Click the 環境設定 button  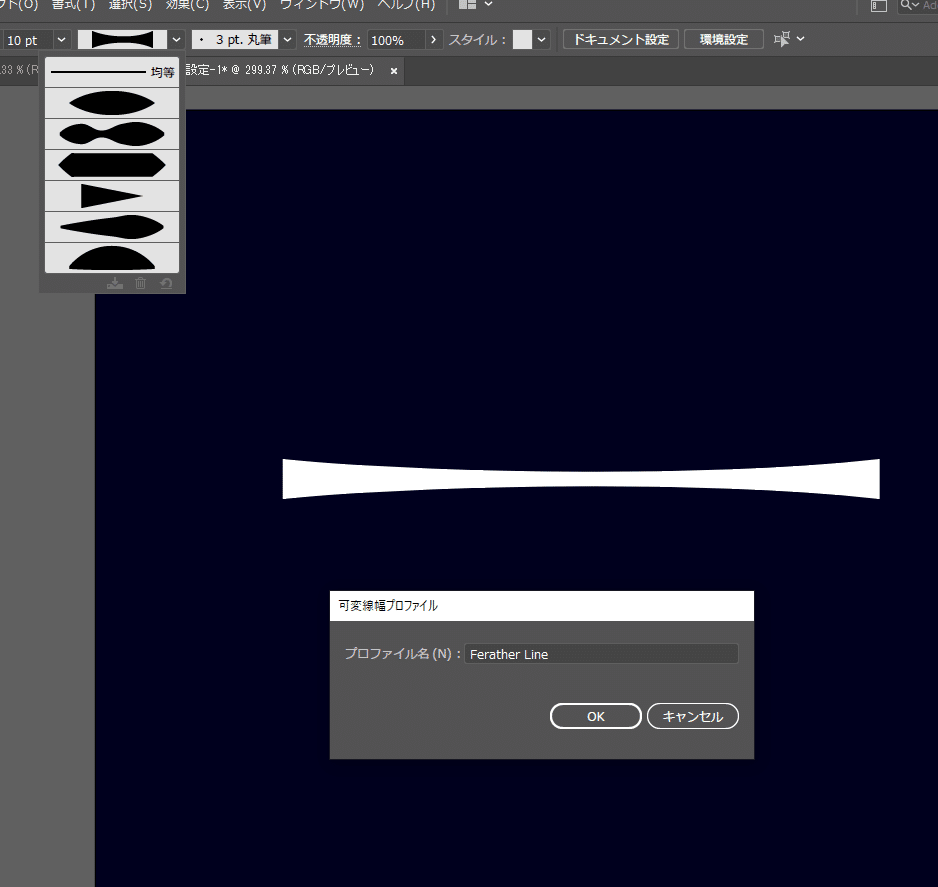[724, 39]
